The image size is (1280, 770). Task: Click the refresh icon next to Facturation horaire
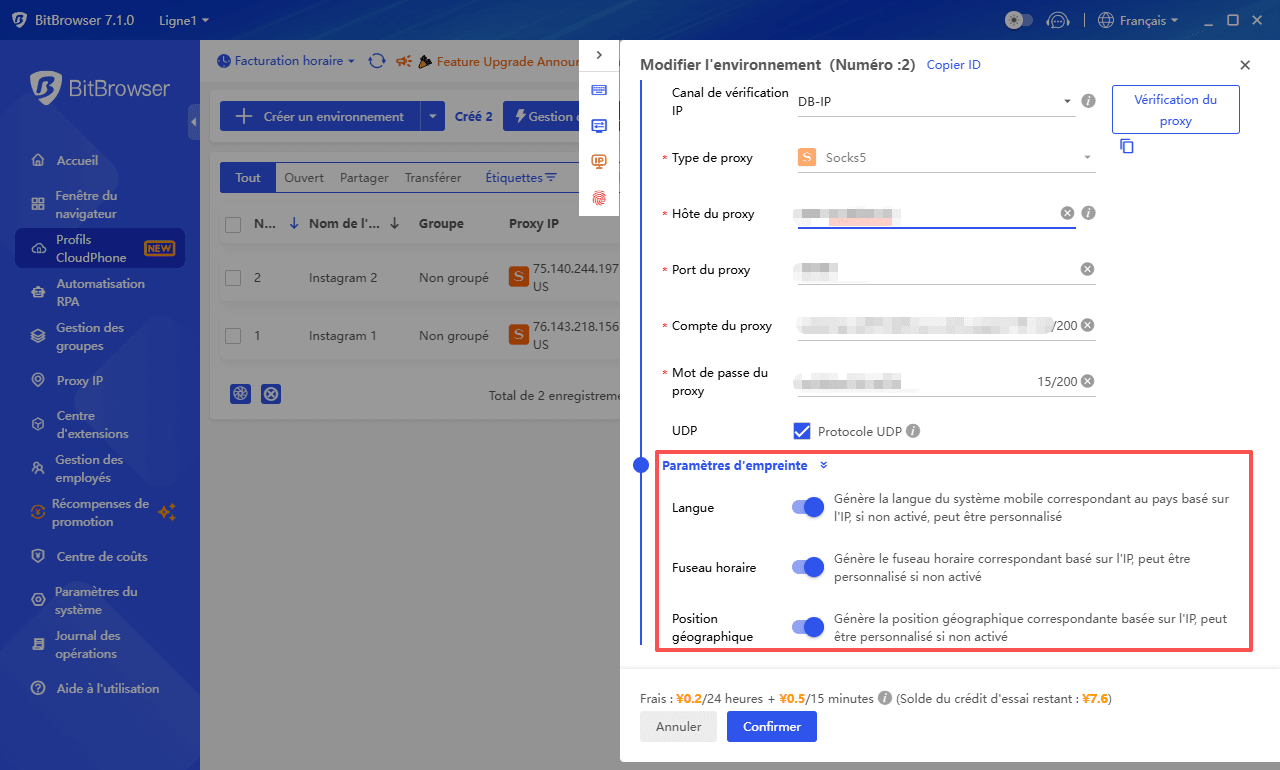coord(377,61)
